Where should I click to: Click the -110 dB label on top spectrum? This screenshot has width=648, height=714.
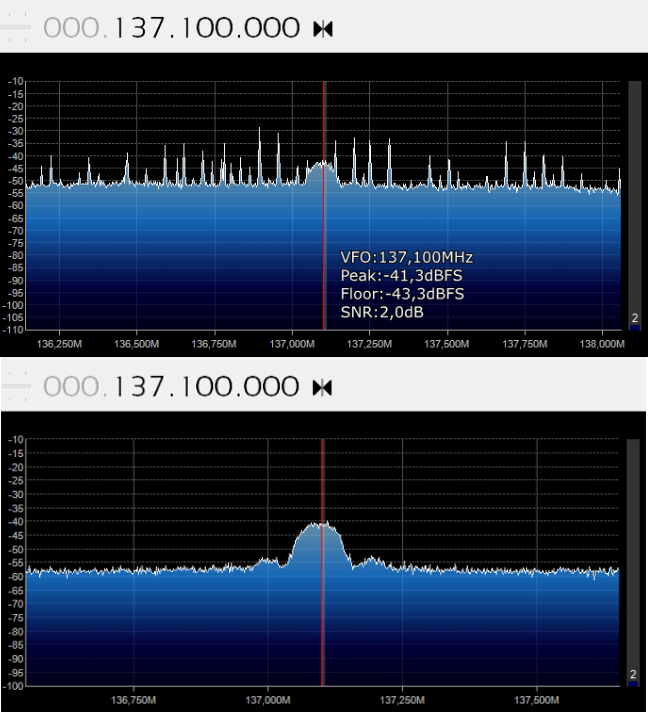[x=13, y=330]
